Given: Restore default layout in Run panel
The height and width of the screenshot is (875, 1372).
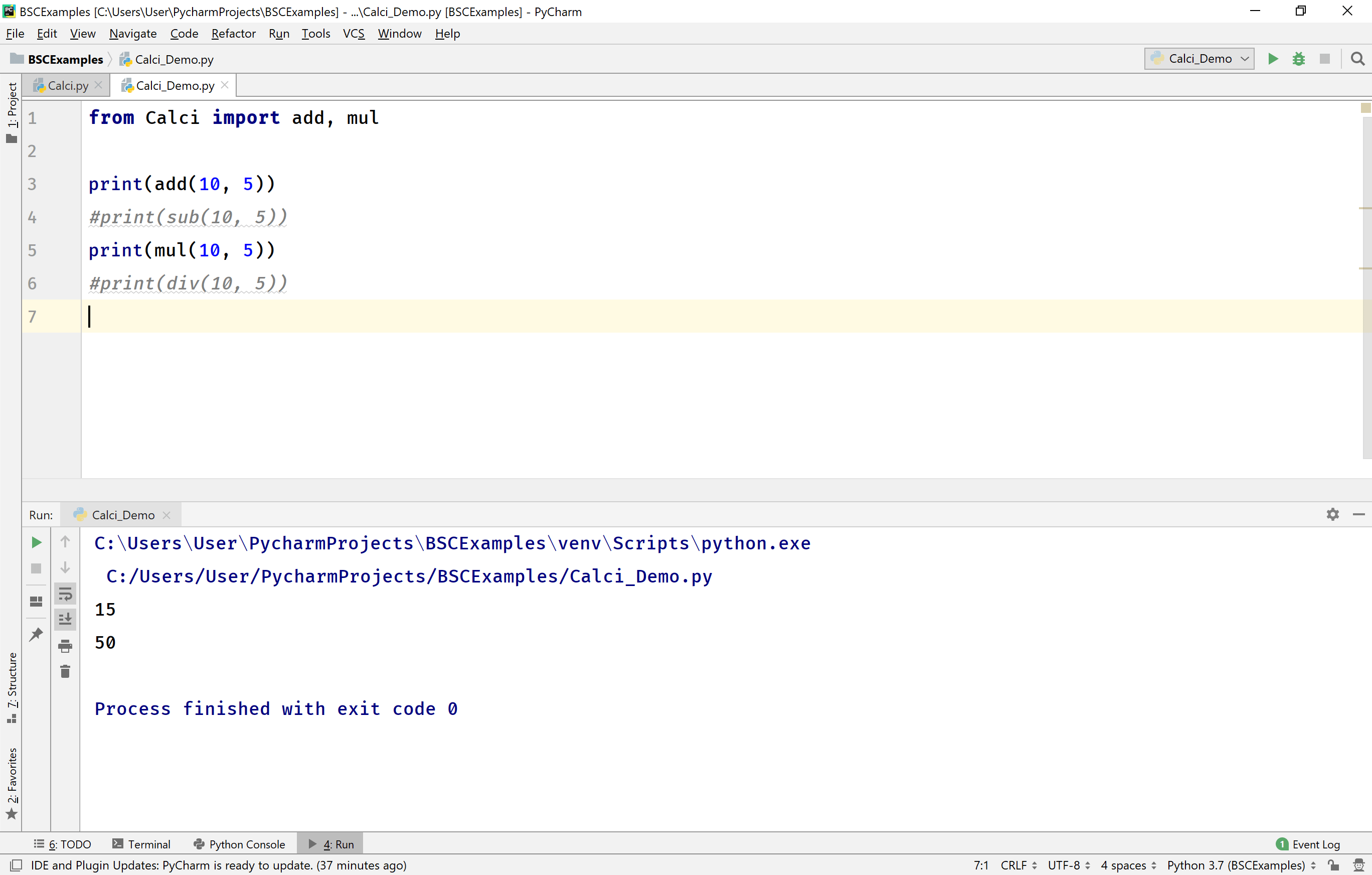Looking at the screenshot, I should pos(36,600).
